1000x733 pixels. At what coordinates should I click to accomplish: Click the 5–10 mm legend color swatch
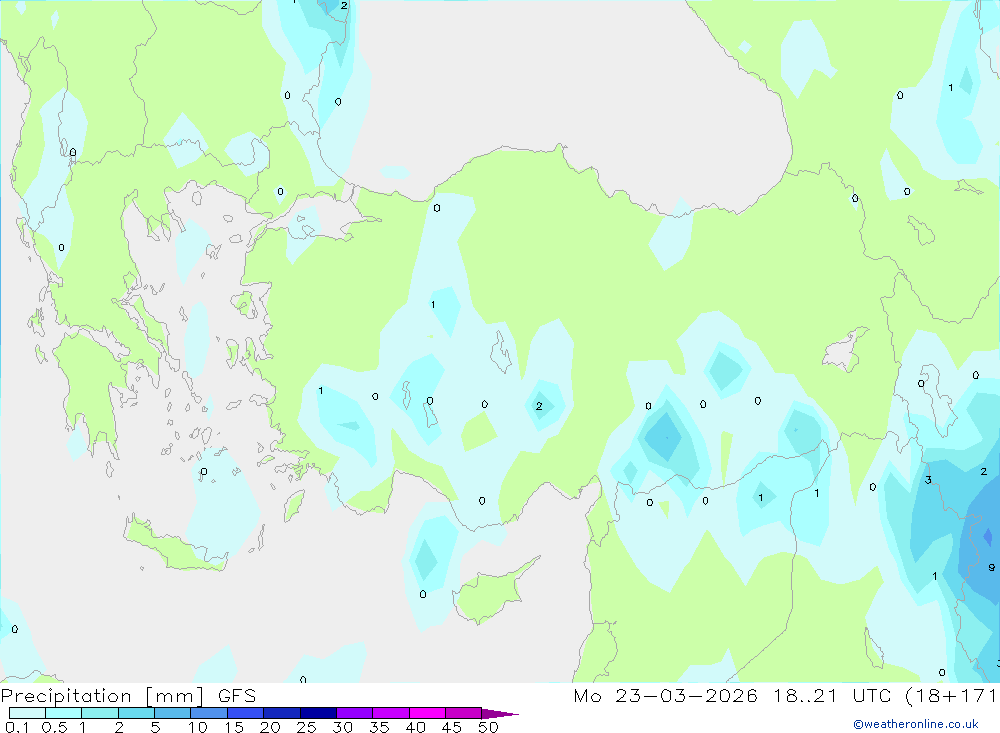(x=172, y=713)
